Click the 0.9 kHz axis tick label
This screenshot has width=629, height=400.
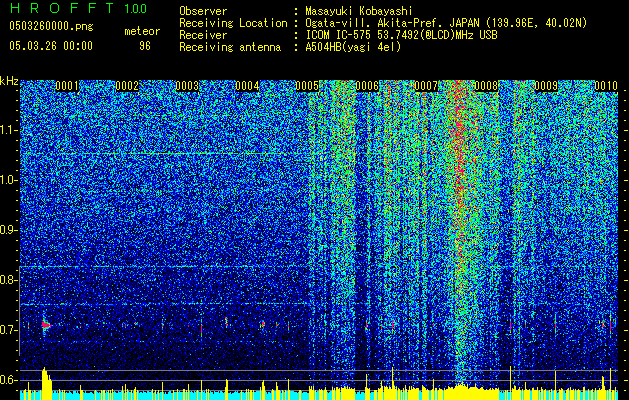[x=8, y=230]
